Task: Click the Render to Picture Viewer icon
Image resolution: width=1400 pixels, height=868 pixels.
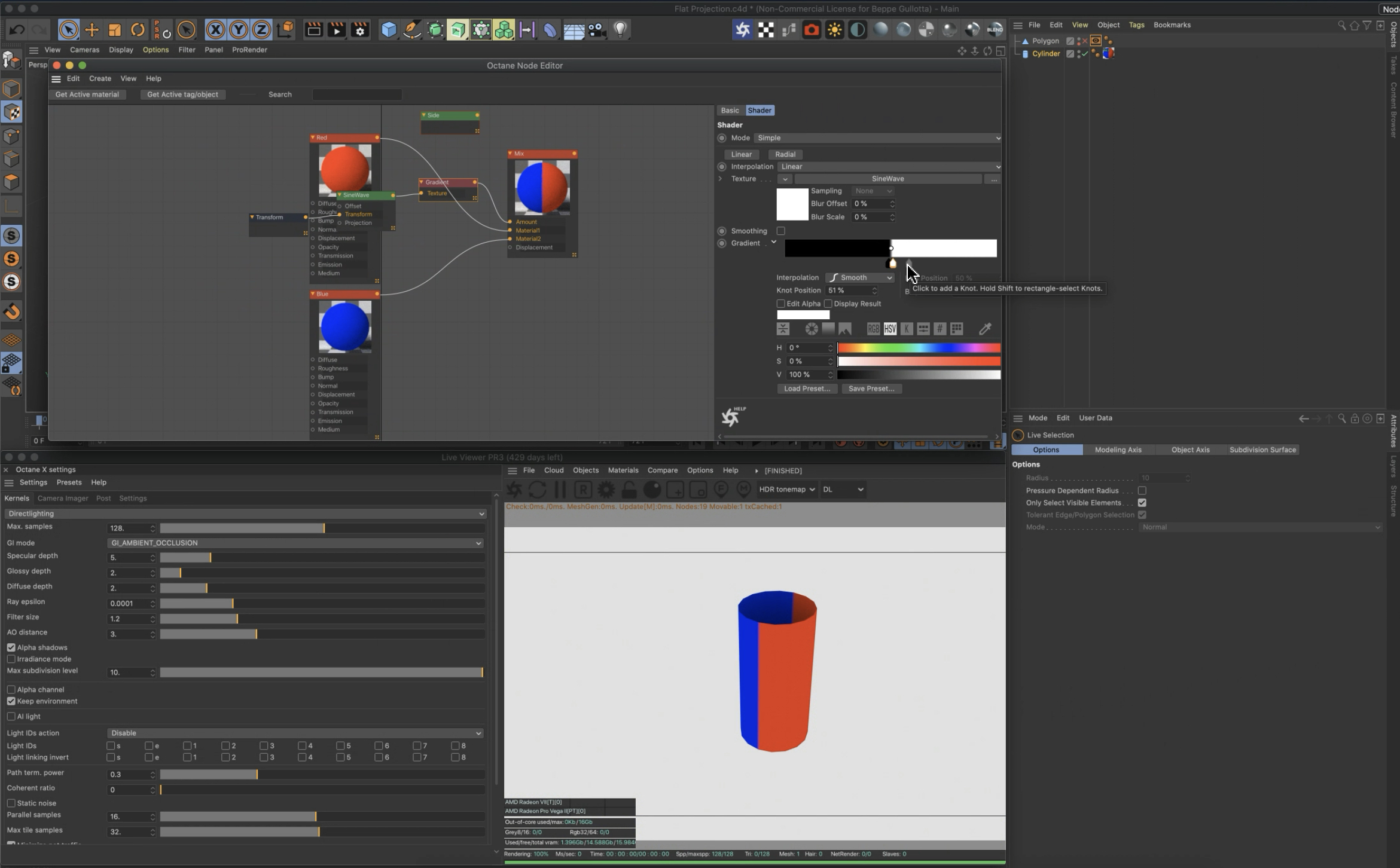Action: pos(337,29)
